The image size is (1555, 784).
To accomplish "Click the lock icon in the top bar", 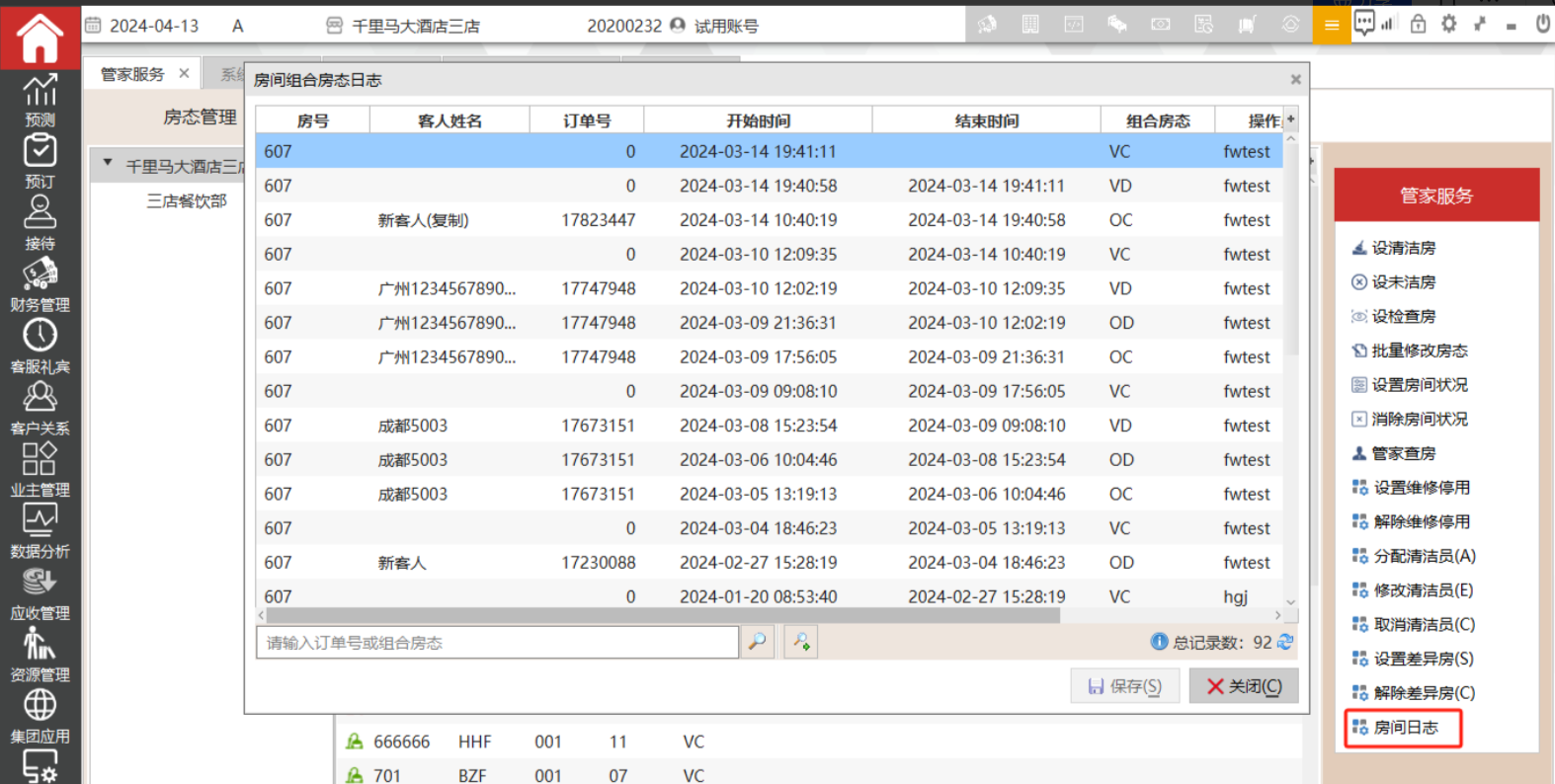I will [1418, 25].
